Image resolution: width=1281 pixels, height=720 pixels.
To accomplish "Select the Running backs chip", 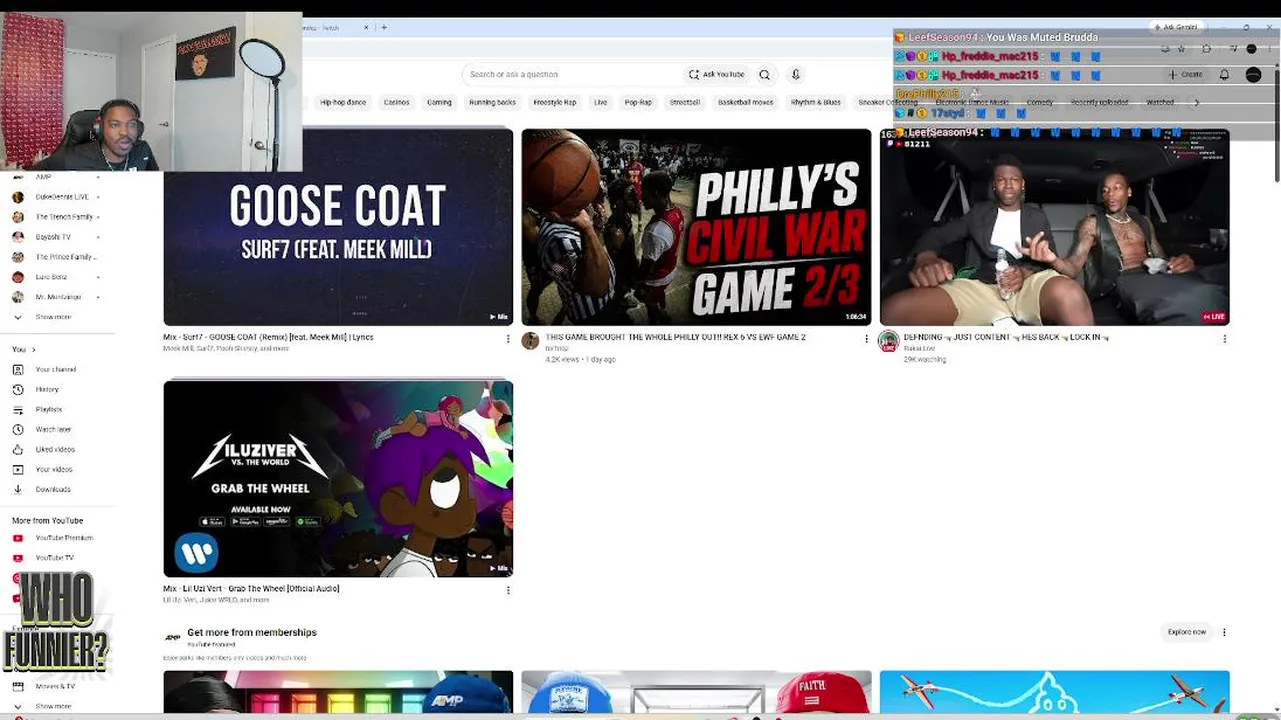I will [492, 102].
